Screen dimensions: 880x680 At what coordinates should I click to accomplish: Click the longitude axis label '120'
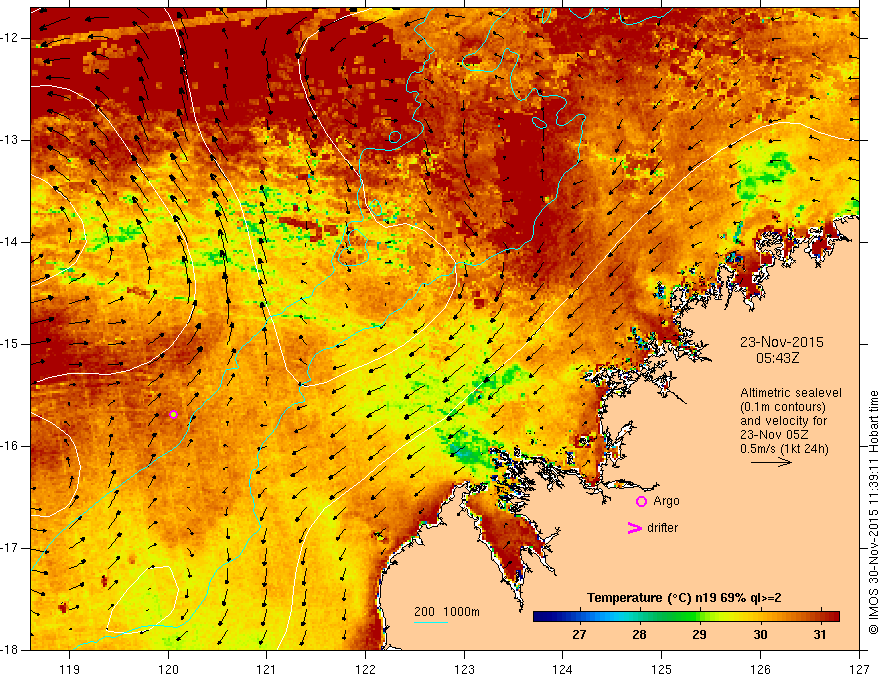coord(168,669)
